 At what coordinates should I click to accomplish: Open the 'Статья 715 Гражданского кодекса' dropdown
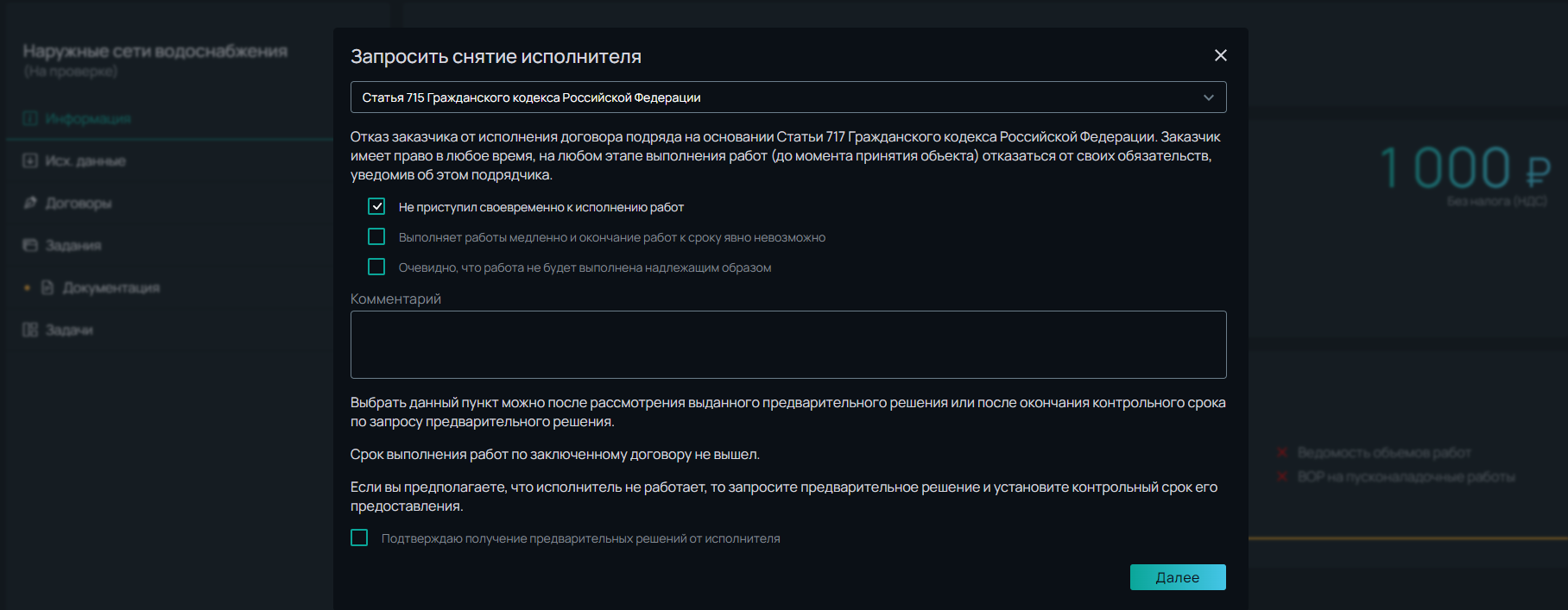(787, 97)
